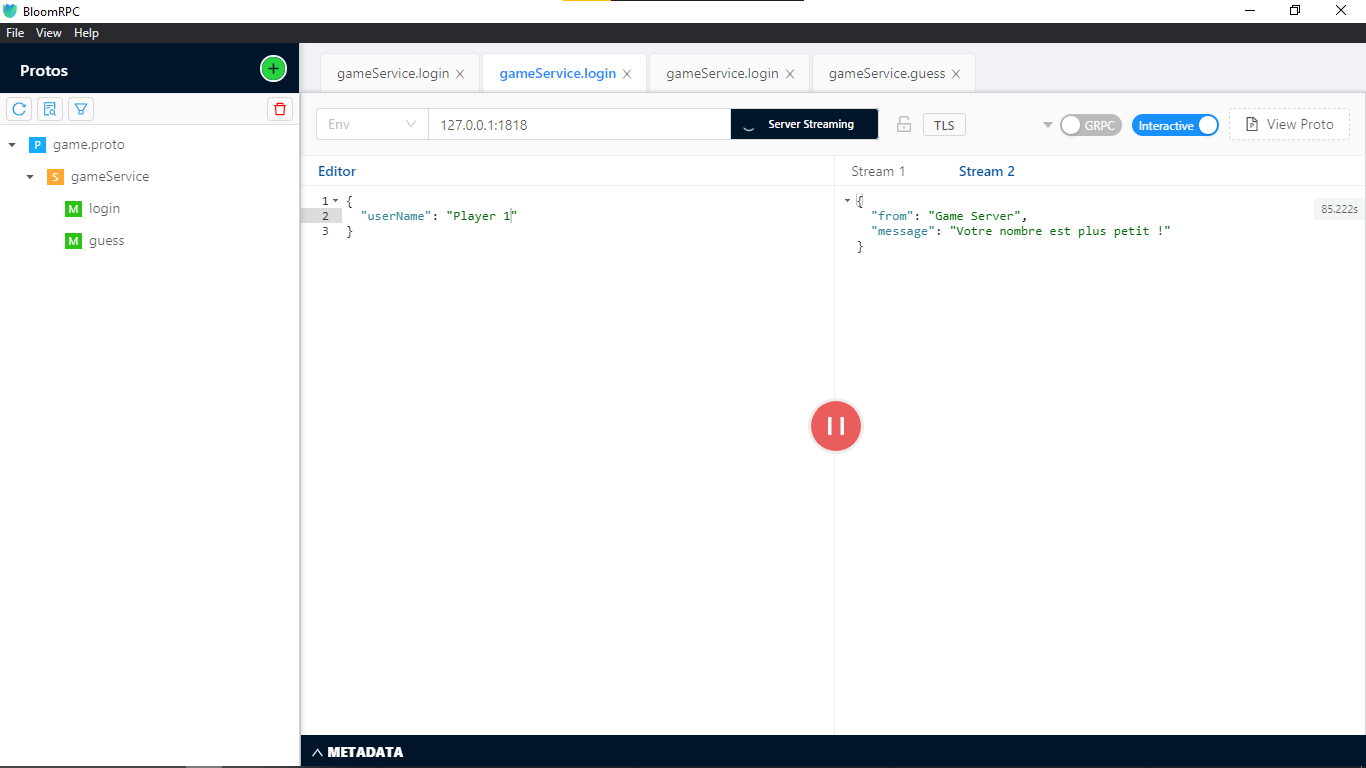The width and height of the screenshot is (1366, 768).
Task: Disable the Interactive mode toggle
Action: (x=1175, y=124)
